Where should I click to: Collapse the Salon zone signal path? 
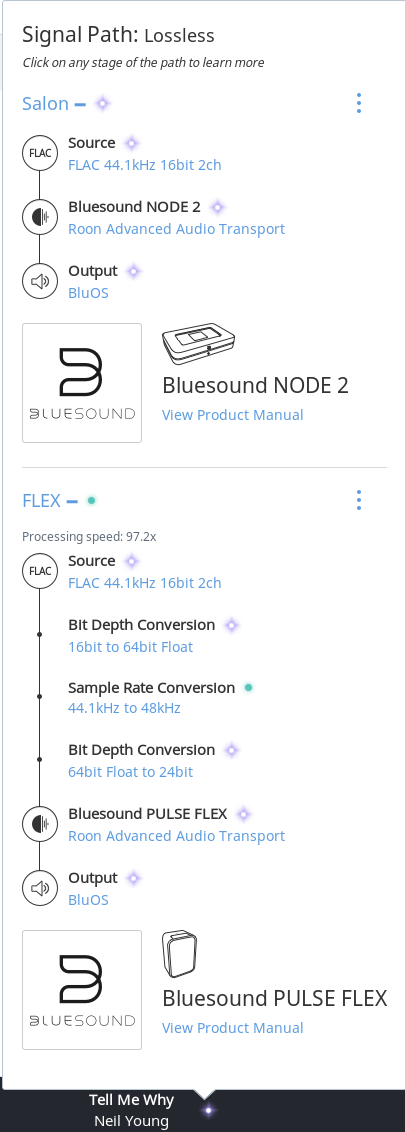(80, 104)
